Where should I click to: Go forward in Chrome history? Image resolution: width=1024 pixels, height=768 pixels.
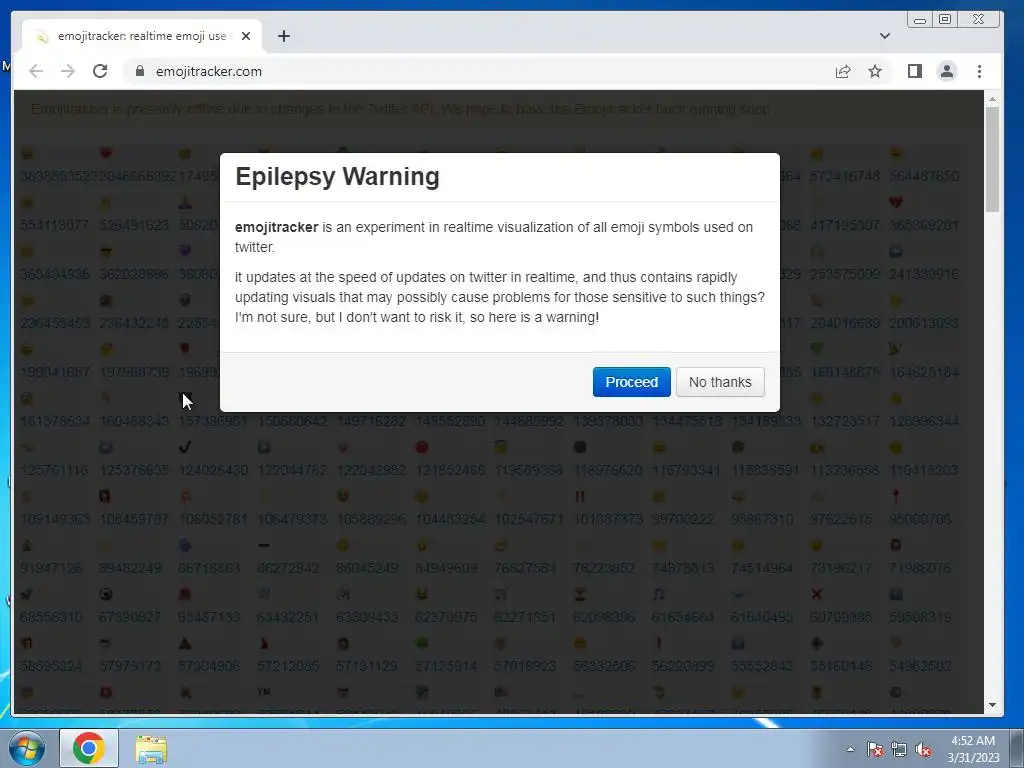68,71
